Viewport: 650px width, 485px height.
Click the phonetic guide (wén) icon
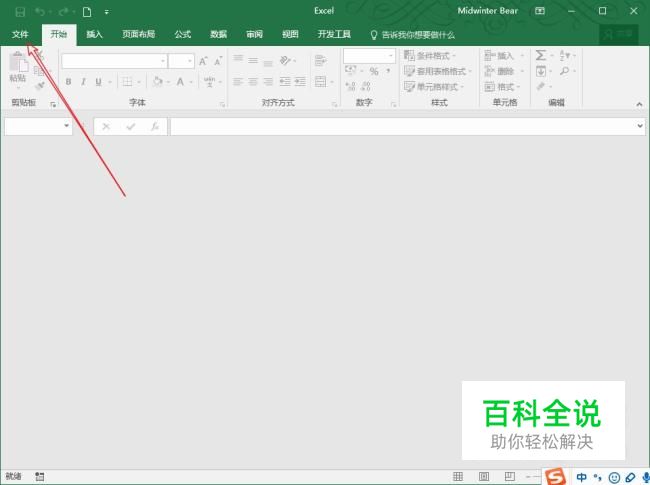pyautogui.click(x=210, y=81)
